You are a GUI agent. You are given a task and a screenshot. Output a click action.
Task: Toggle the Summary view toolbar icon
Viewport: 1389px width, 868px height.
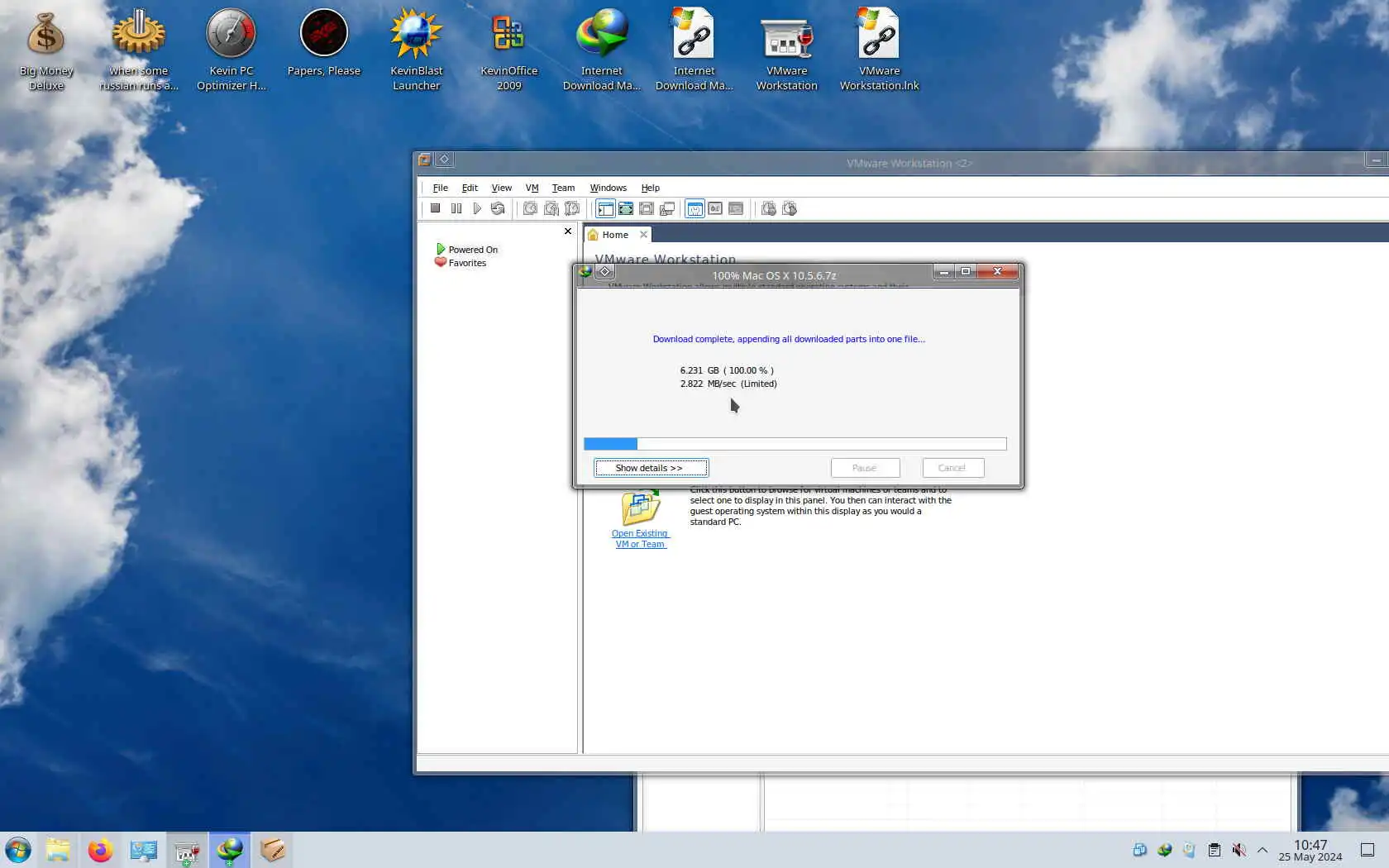pyautogui.click(x=694, y=208)
